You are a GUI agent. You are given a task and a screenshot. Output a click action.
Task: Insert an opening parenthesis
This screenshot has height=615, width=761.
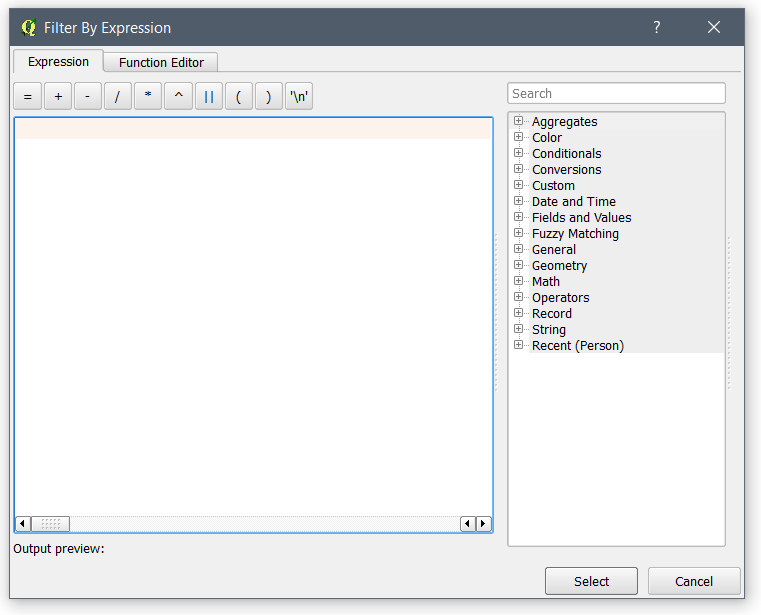coord(238,97)
